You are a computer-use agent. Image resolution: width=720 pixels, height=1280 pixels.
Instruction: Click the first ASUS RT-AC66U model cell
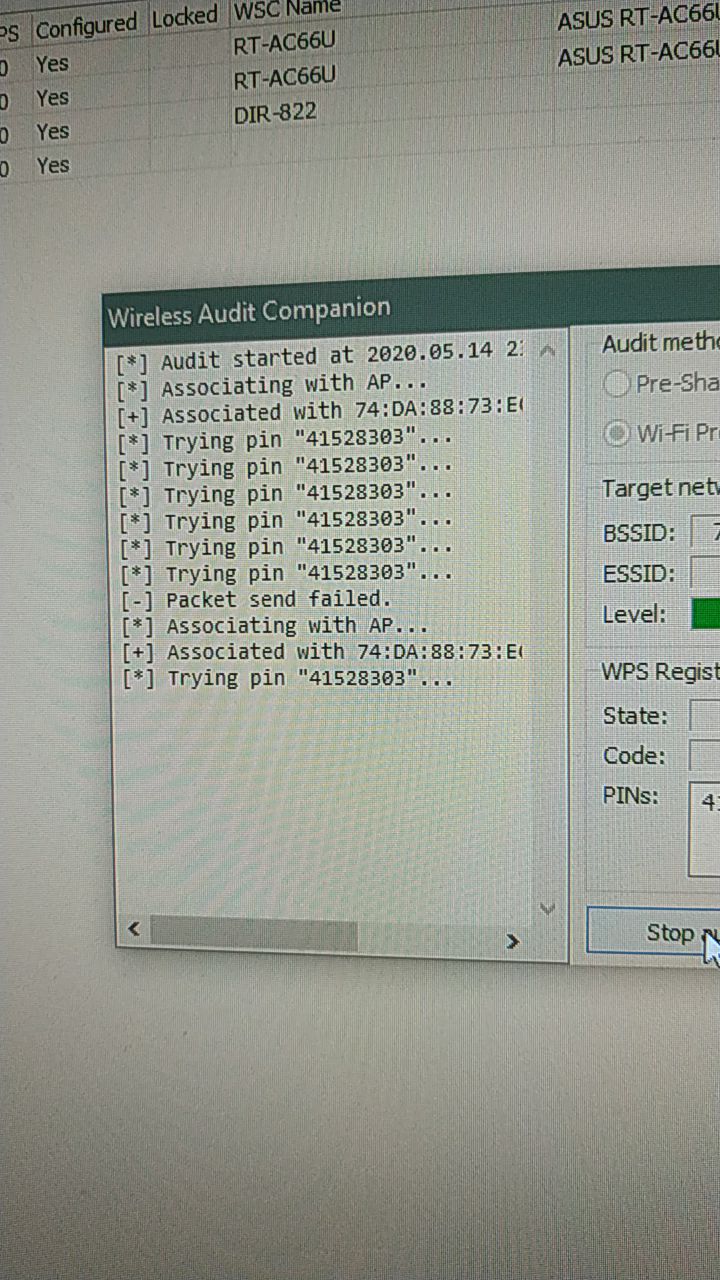point(638,18)
